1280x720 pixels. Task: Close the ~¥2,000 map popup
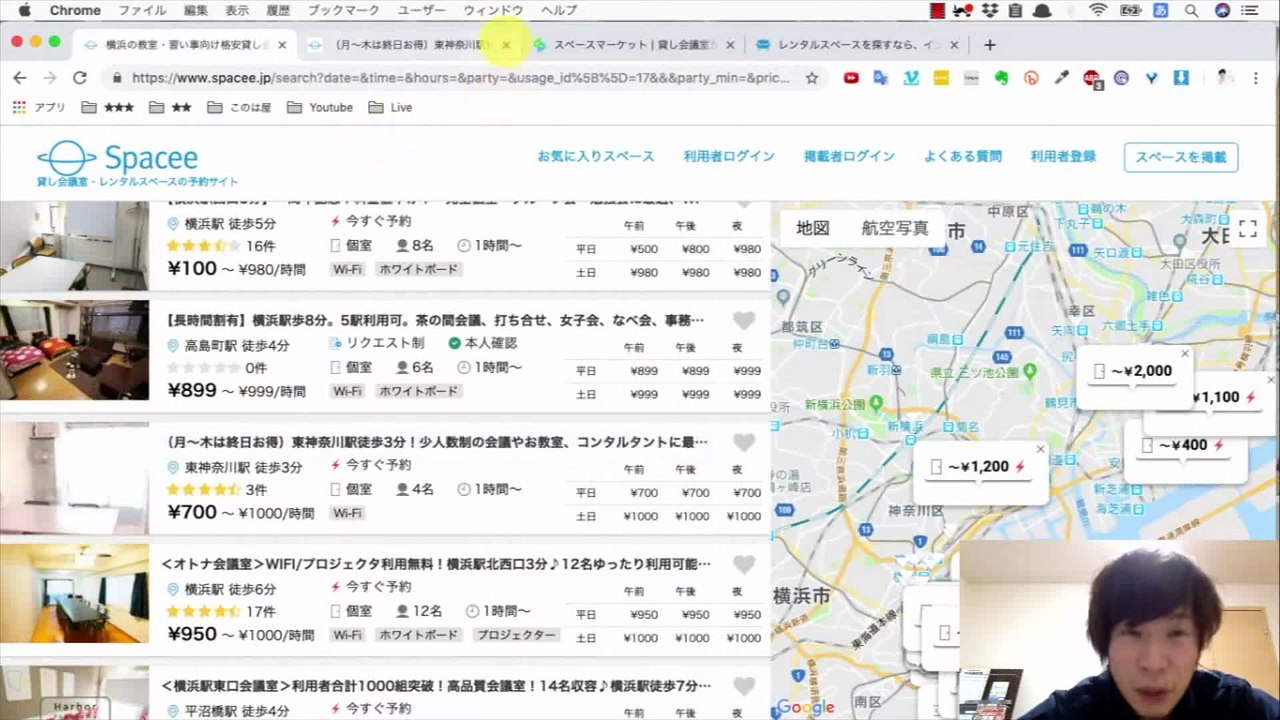point(1185,353)
